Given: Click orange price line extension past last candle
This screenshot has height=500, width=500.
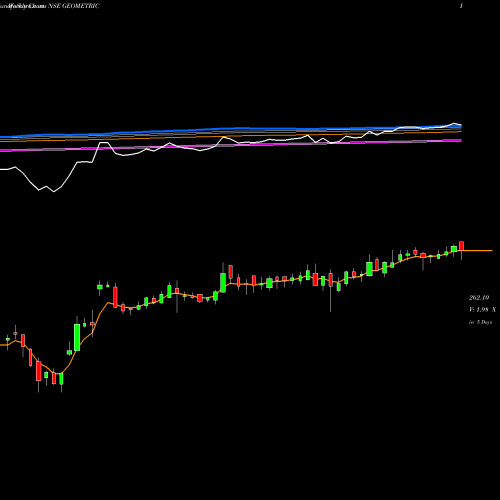Looking at the screenshot, I should pos(478,250).
